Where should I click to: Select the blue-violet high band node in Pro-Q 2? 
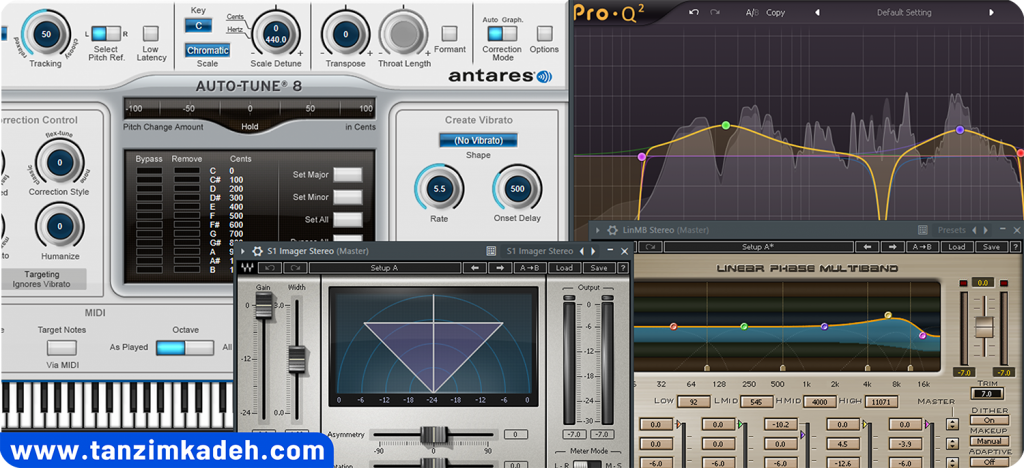coord(959,130)
